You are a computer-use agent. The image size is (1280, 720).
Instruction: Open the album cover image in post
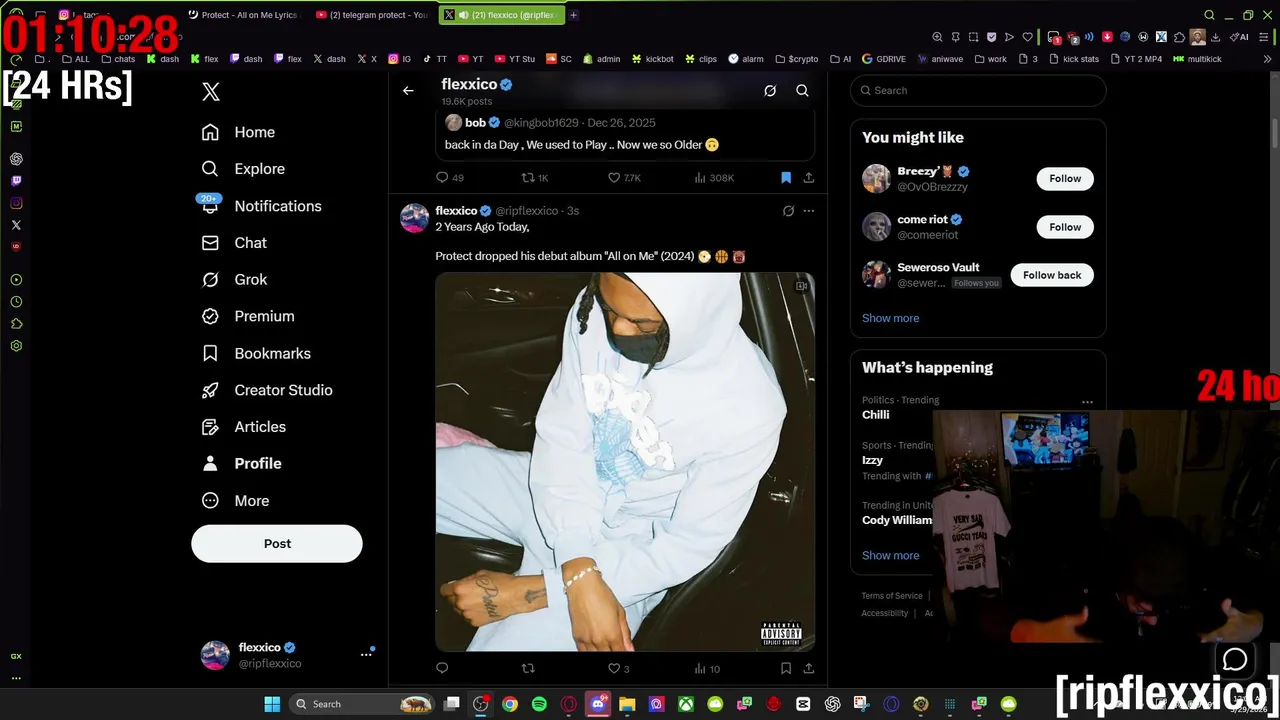click(625, 462)
